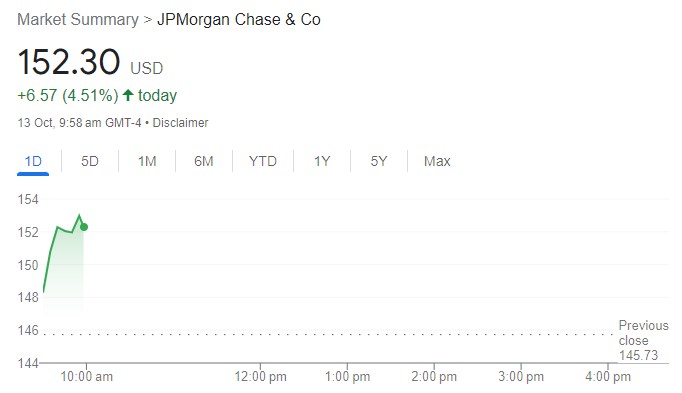Switch to the 5D time range tab
682x393 pixels.
tap(90, 161)
